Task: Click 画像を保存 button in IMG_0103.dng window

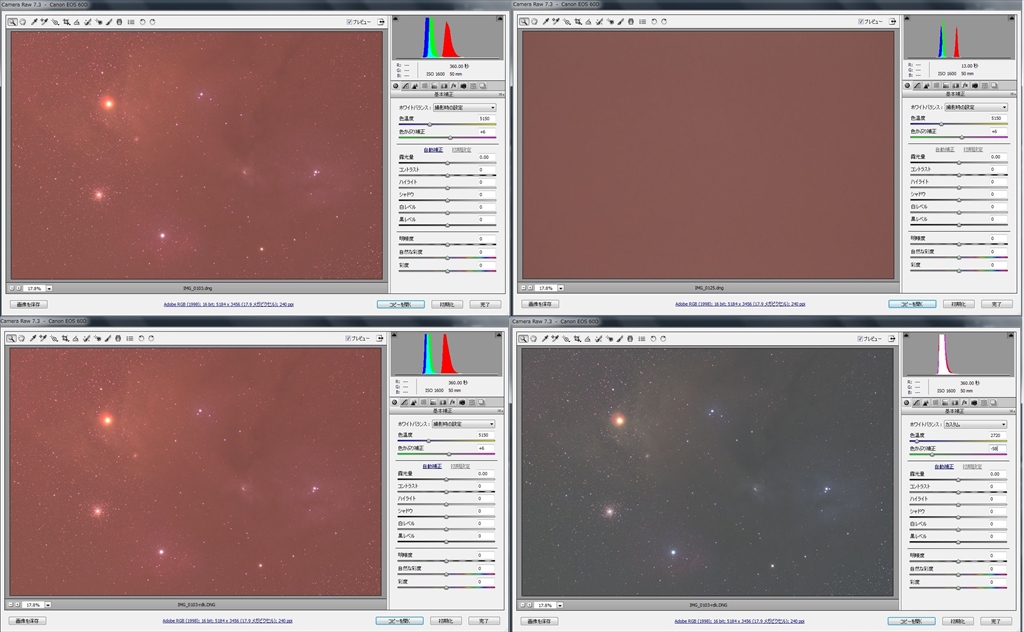Action: (x=29, y=304)
